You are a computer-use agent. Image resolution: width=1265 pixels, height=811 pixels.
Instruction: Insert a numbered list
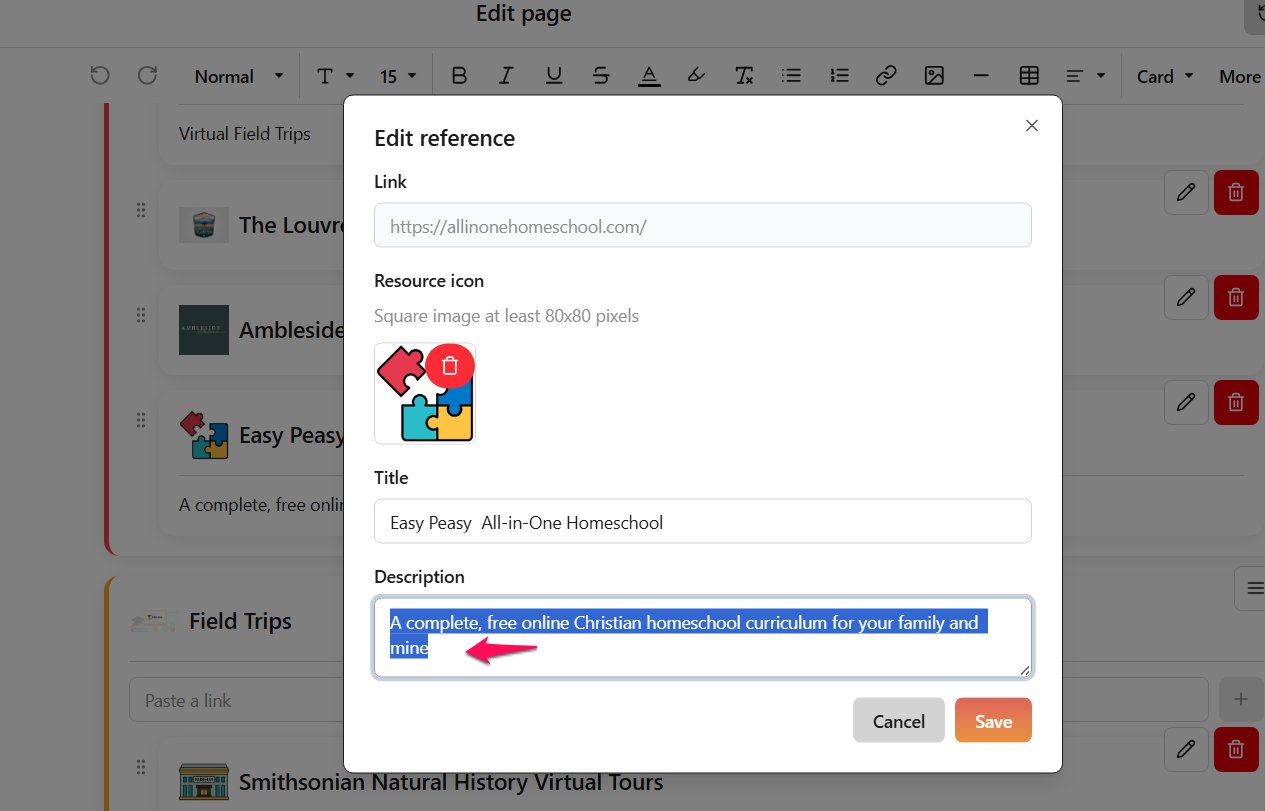pos(839,76)
